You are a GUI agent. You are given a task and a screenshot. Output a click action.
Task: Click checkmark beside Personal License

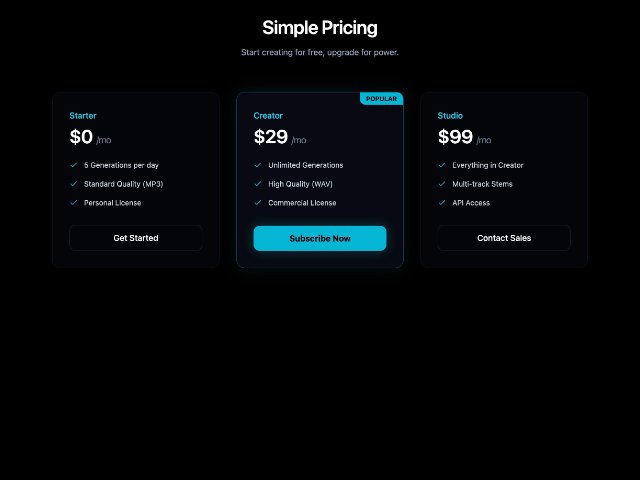[74, 203]
